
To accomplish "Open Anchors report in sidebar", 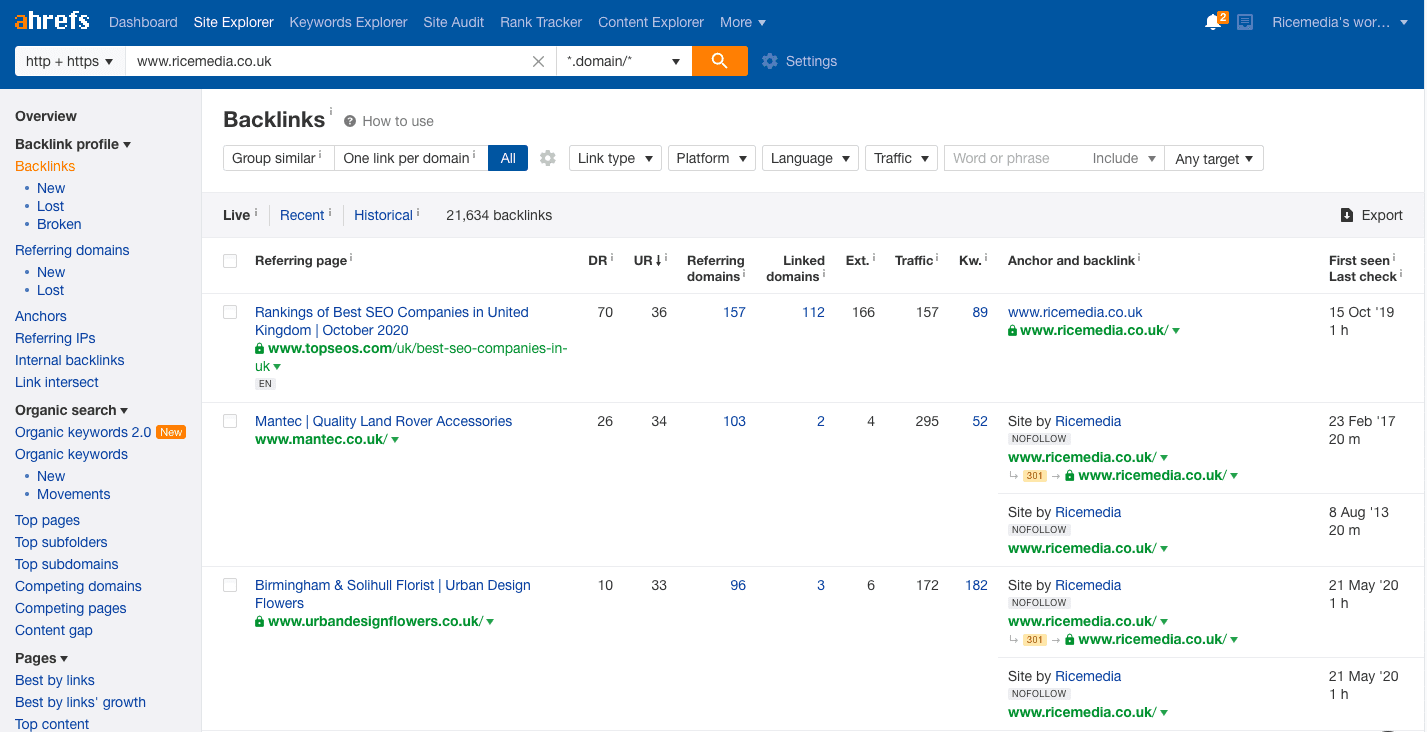I will (41, 316).
